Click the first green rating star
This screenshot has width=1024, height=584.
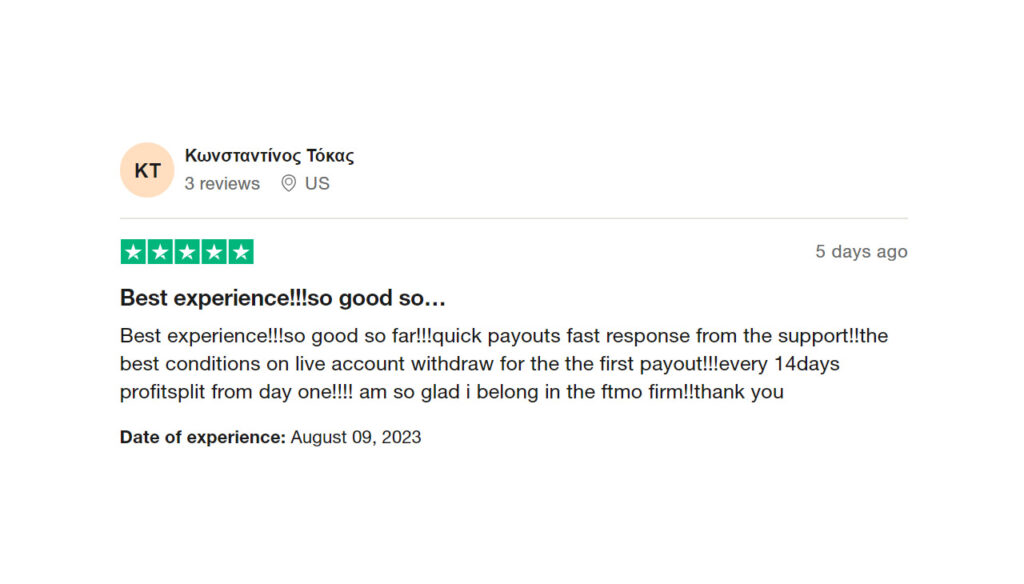pyautogui.click(x=133, y=252)
